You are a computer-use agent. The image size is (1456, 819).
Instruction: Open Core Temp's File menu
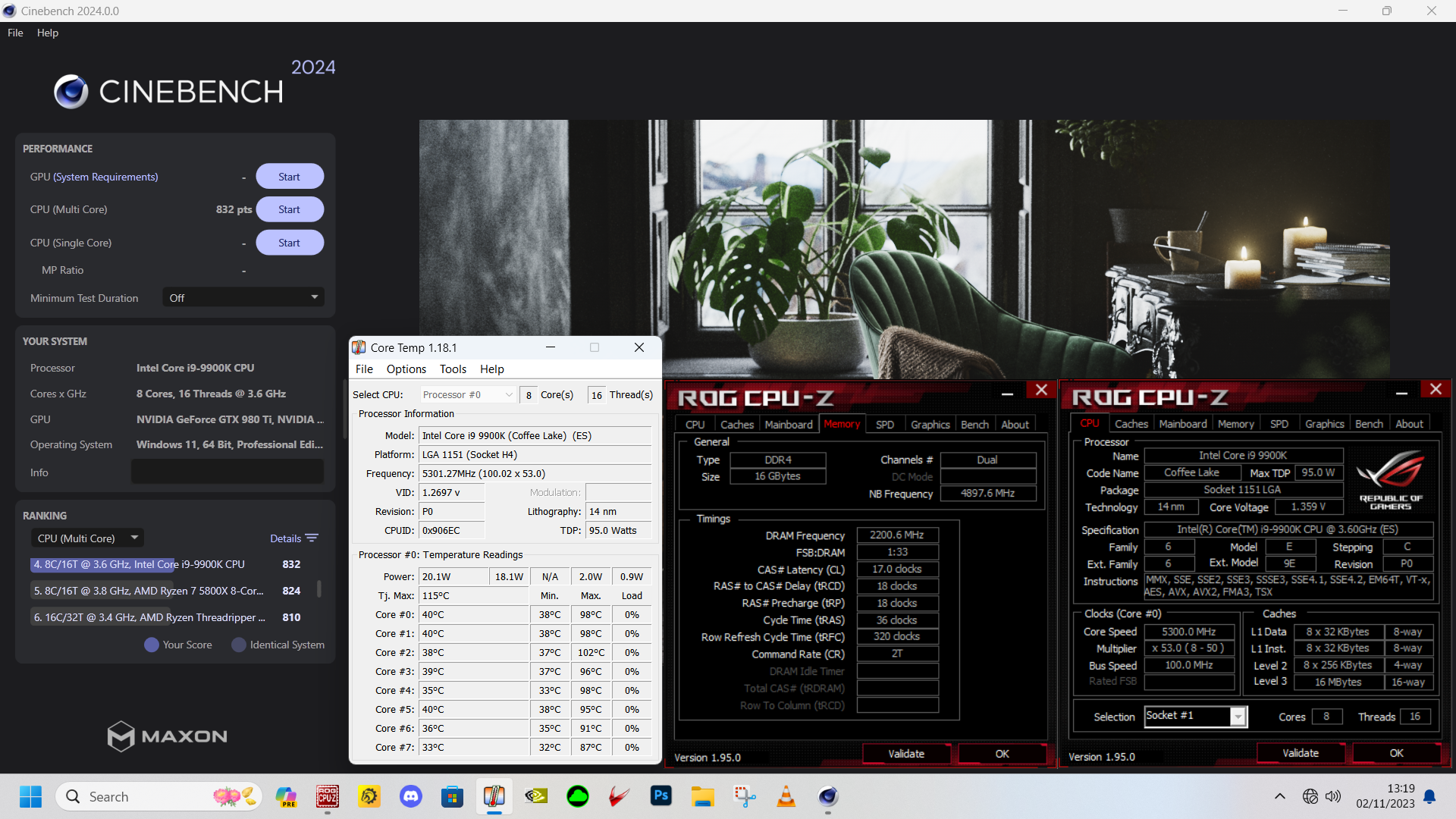click(364, 369)
